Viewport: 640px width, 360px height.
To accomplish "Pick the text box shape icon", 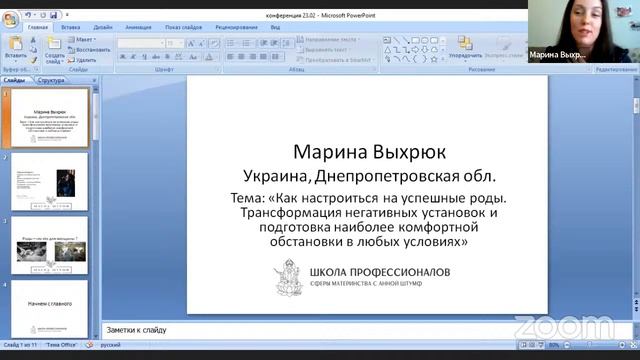I will click(x=387, y=40).
